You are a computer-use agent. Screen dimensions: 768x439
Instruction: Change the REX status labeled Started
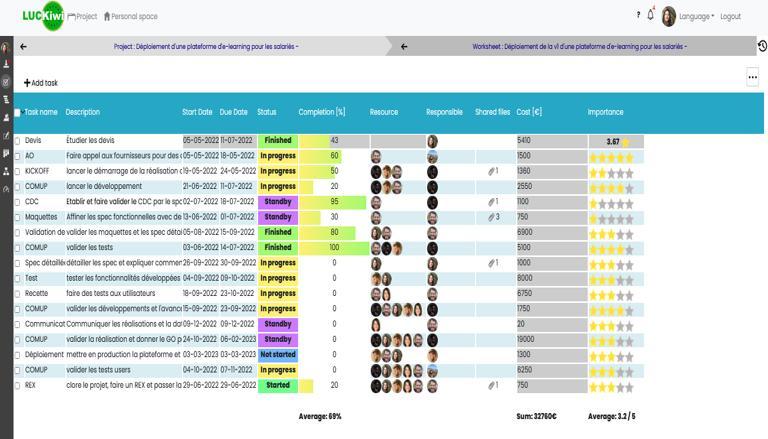click(x=278, y=385)
